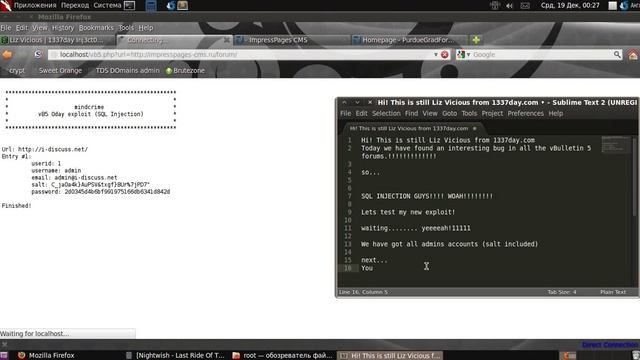Open the Sweet Orange bookmark
Image resolution: width=640 pixels, height=360 pixels.
pos(60,71)
